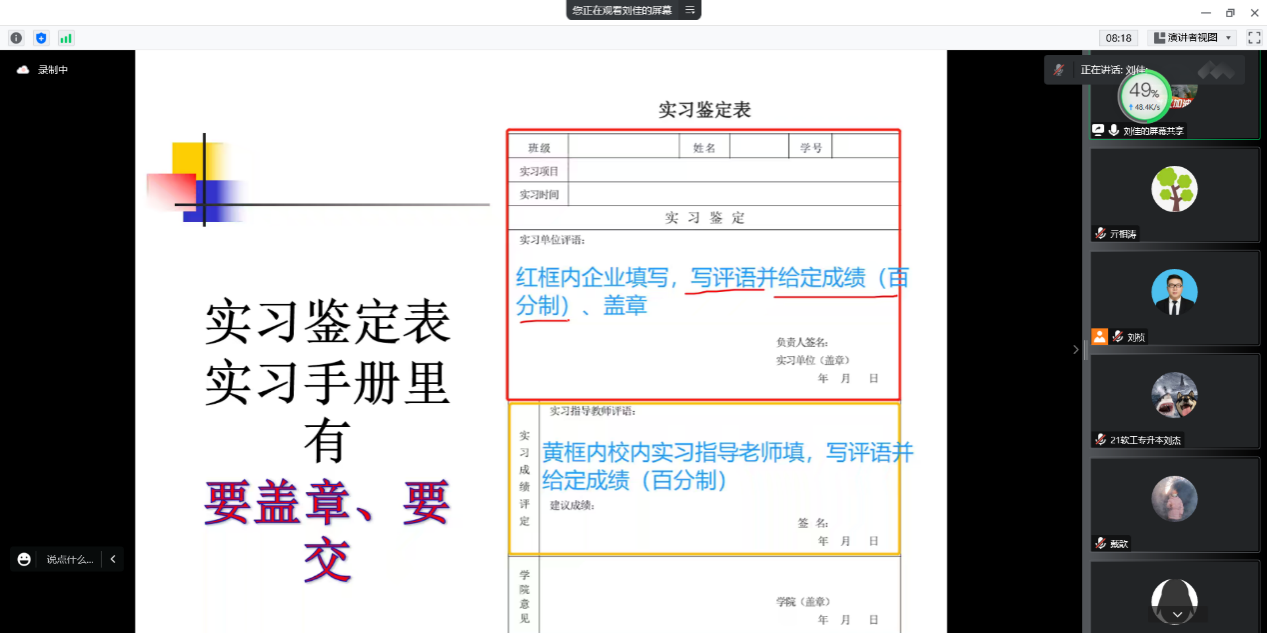Type in the 说点什么 chat field

[x=70, y=560]
